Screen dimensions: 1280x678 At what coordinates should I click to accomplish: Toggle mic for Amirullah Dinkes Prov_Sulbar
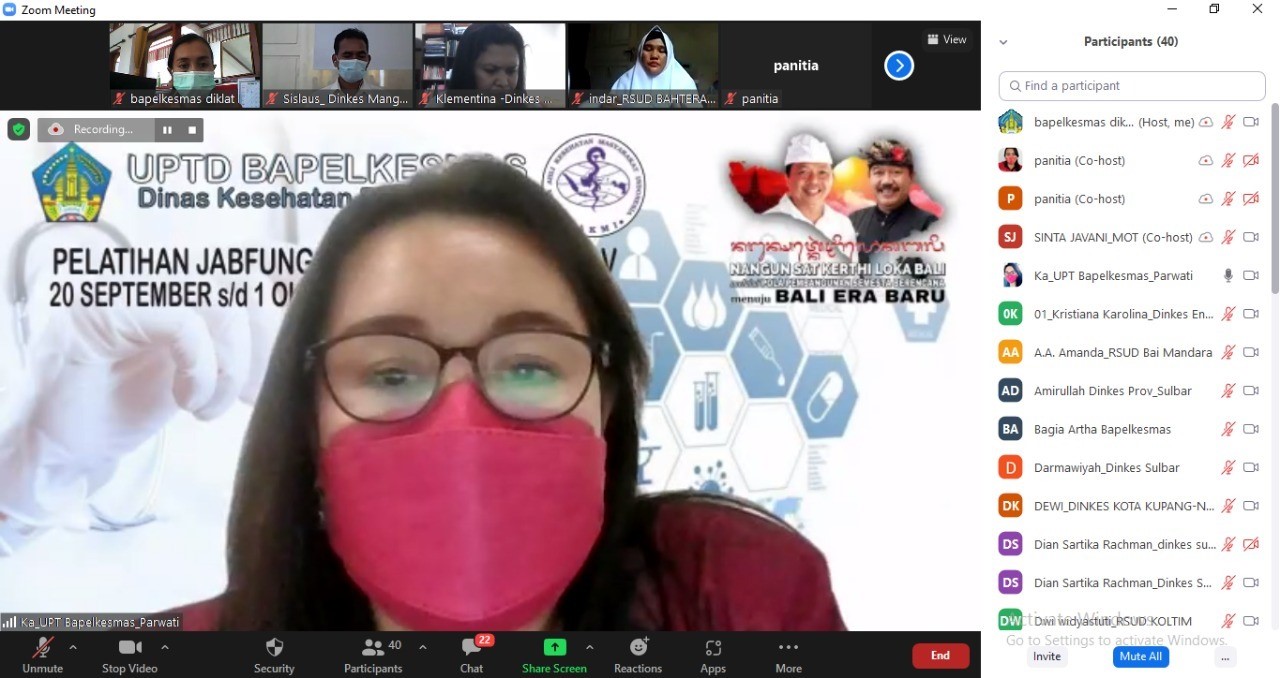pos(1228,391)
